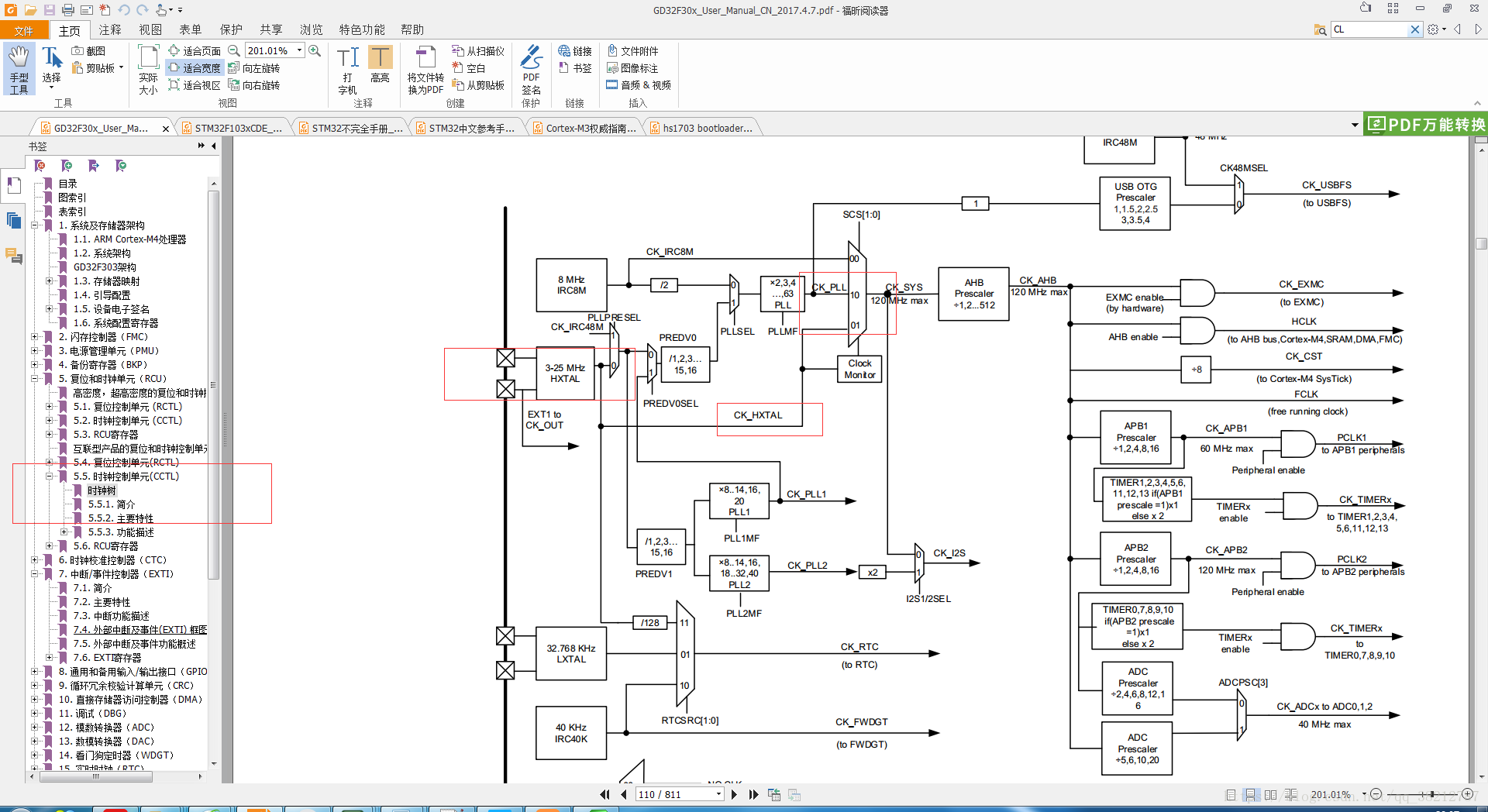Viewport: 1488px width, 812px height.
Task: Click the Open folder icon in title bar
Action: (x=30, y=10)
